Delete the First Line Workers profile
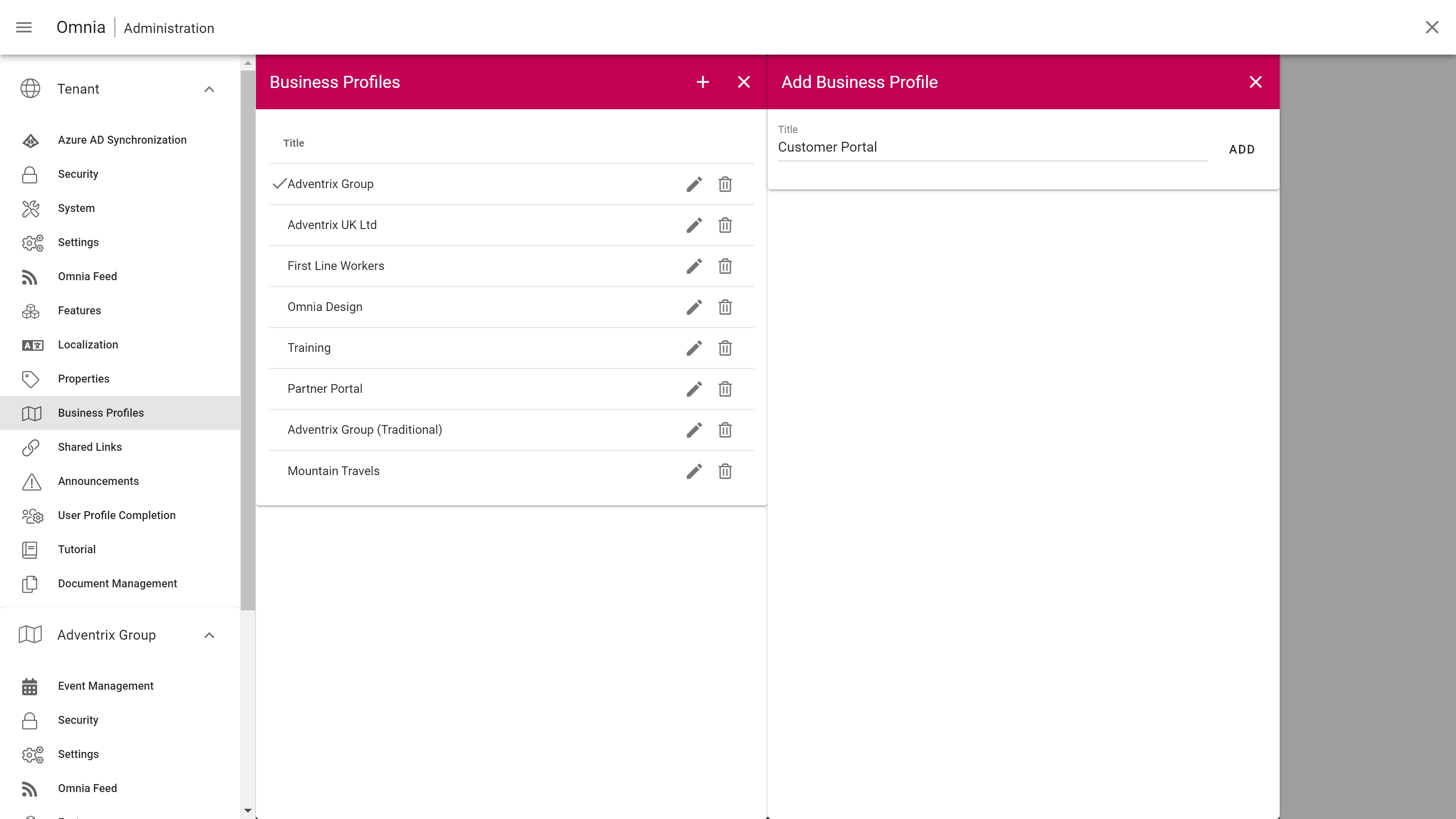 pos(725,266)
